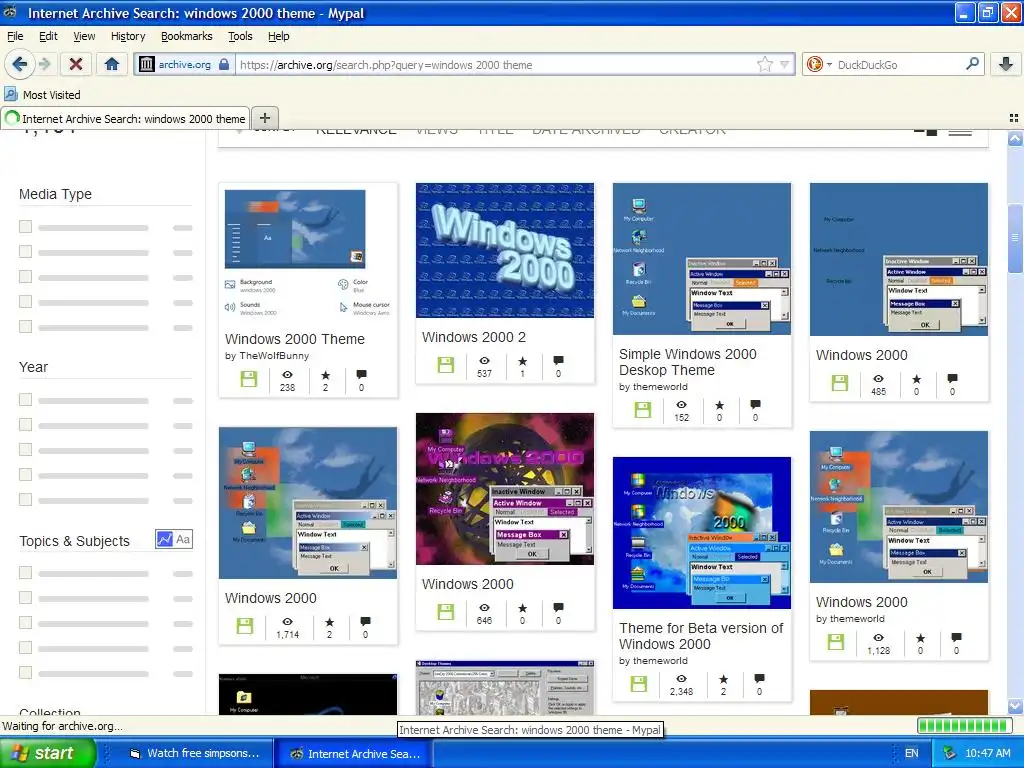
Task: Open the Help menu
Action: (x=278, y=36)
